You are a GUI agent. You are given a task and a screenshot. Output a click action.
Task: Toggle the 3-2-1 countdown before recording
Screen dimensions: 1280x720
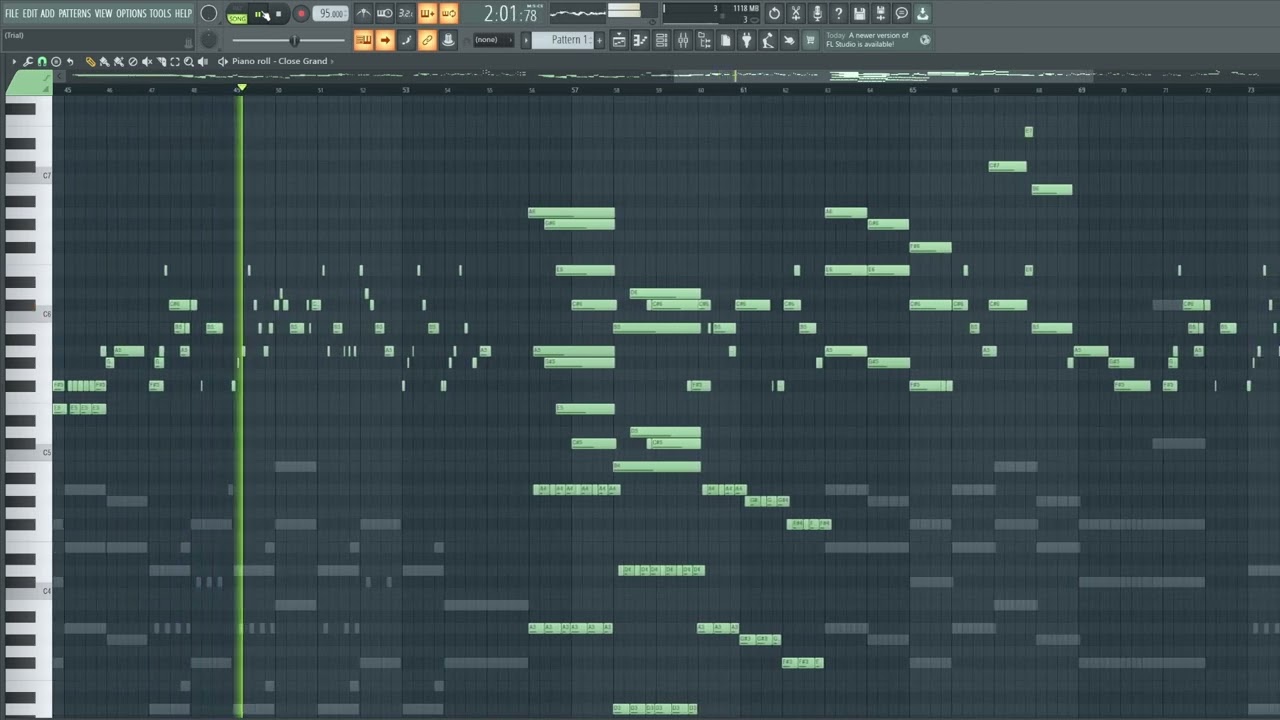tap(405, 14)
